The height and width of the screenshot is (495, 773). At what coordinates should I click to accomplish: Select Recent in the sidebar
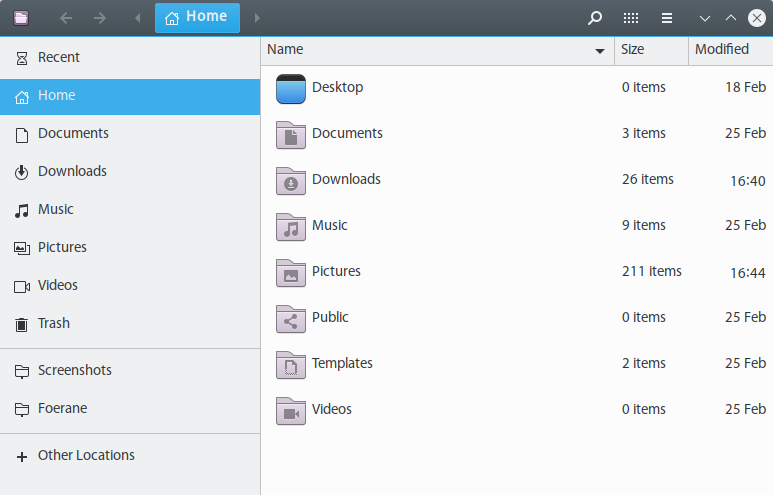[x=58, y=57]
